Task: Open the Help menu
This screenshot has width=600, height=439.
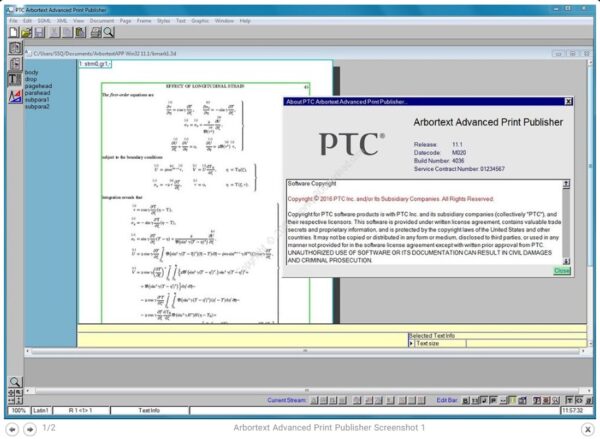Action: tap(245, 21)
